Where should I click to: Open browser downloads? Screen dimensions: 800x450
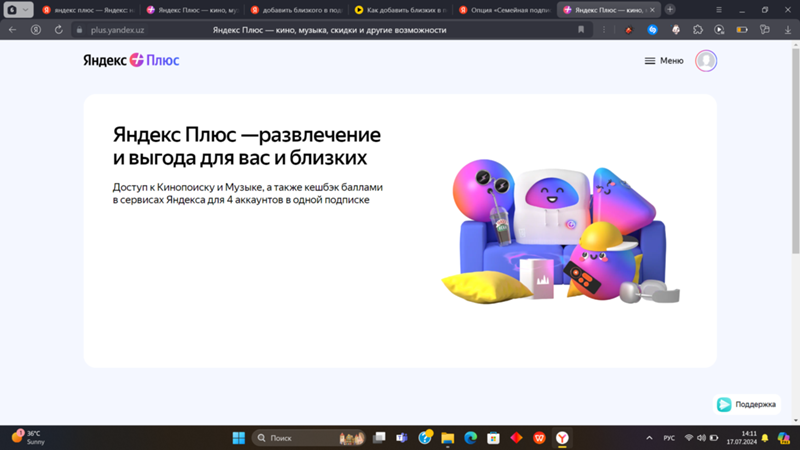pos(788,30)
